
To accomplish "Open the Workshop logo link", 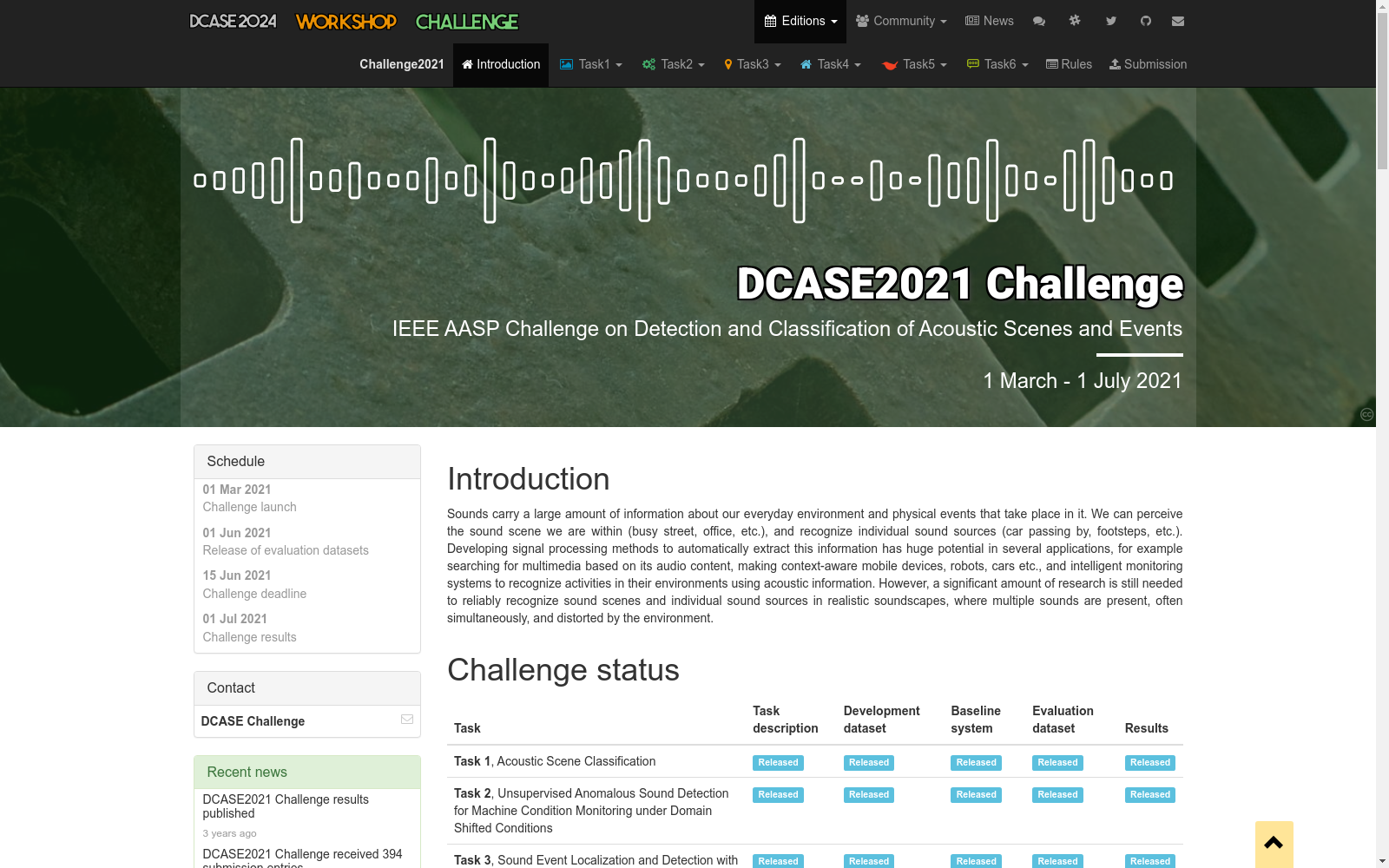I will tap(346, 22).
